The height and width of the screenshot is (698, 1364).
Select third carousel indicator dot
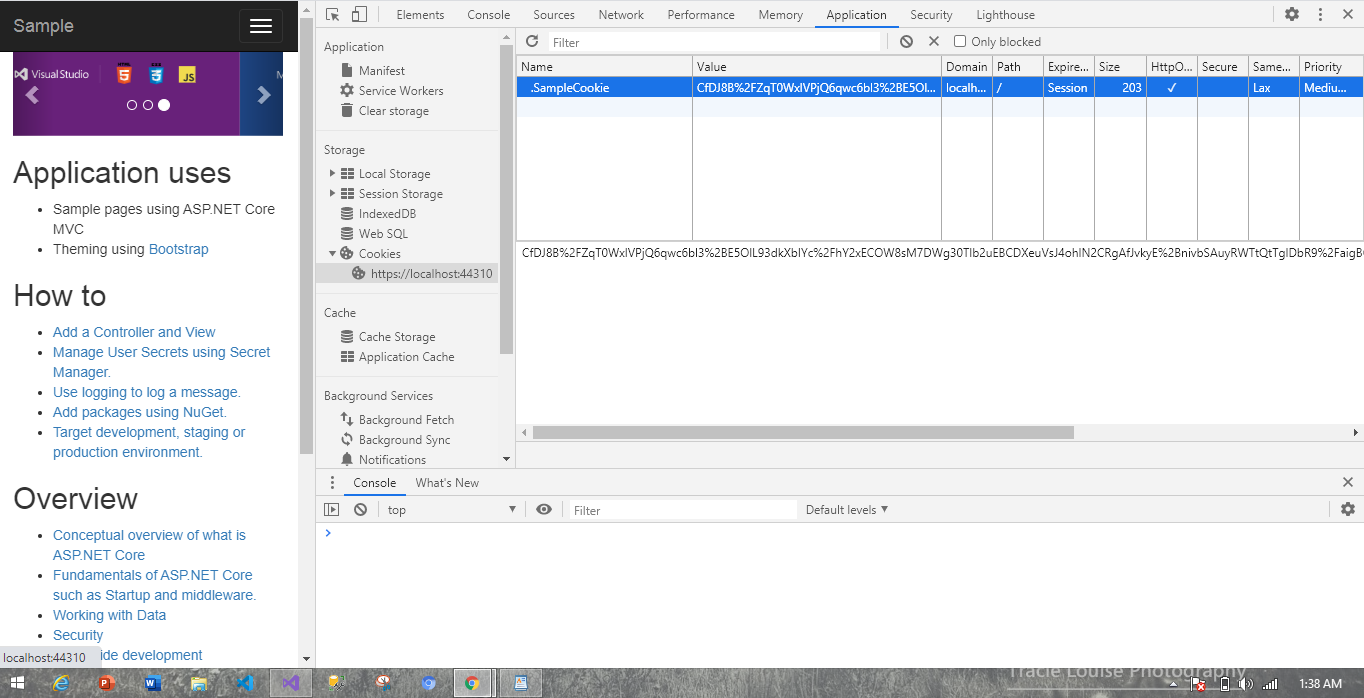(164, 105)
